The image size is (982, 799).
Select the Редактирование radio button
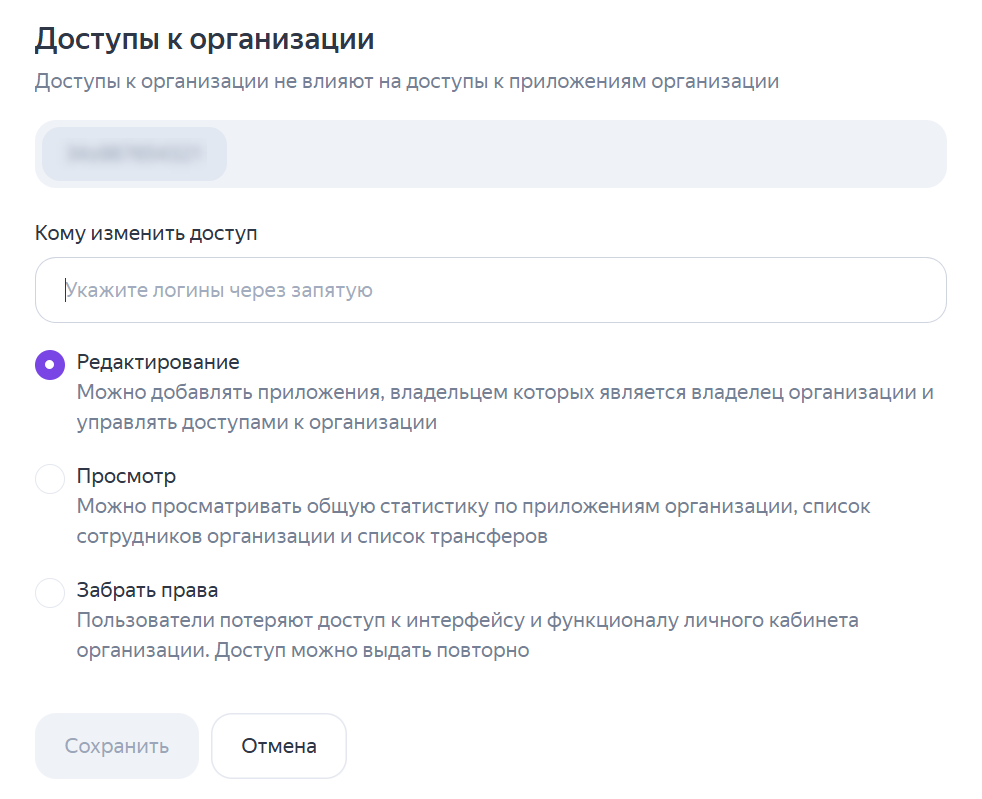(x=50, y=365)
